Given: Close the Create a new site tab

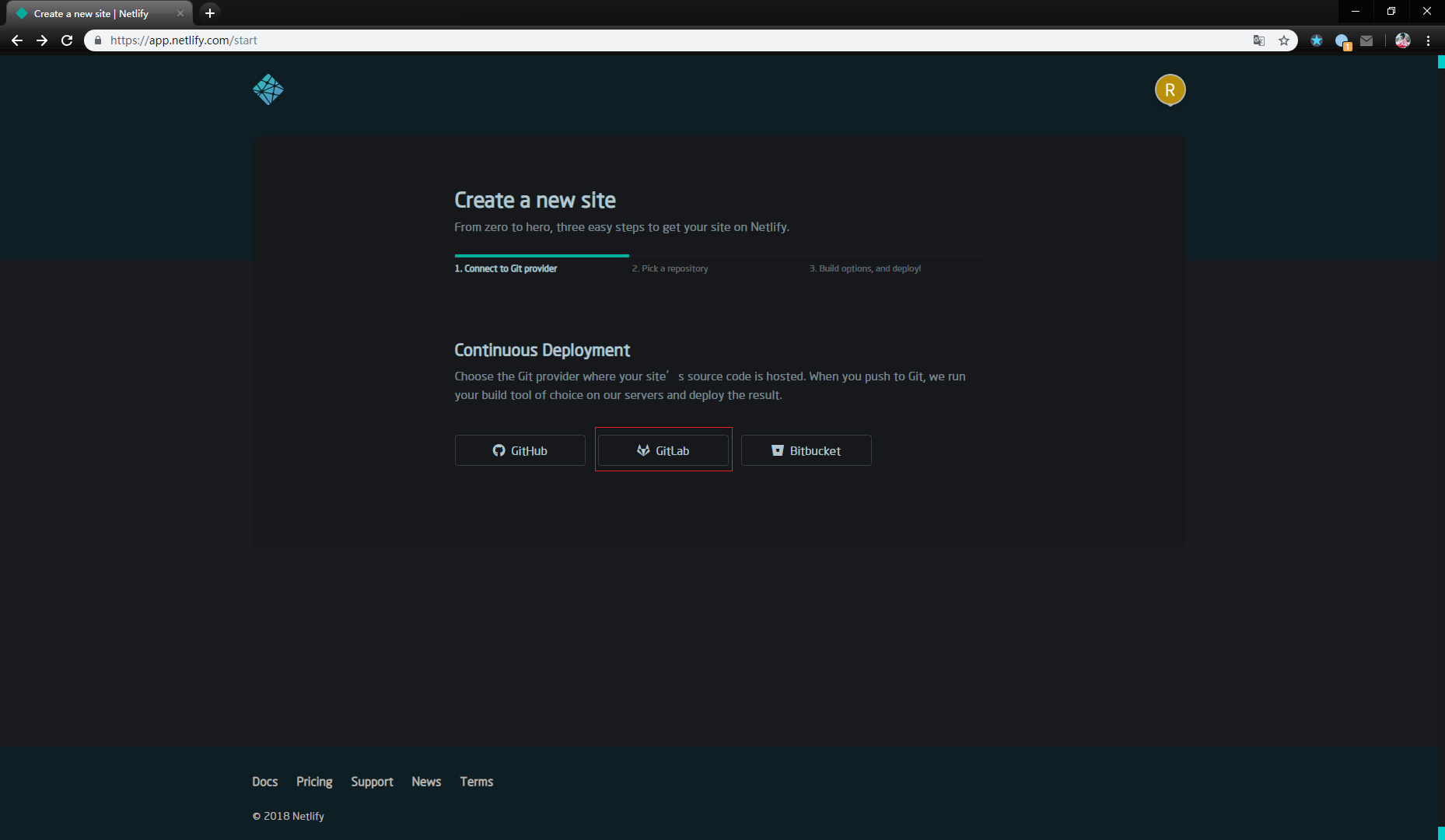Looking at the screenshot, I should click(180, 13).
